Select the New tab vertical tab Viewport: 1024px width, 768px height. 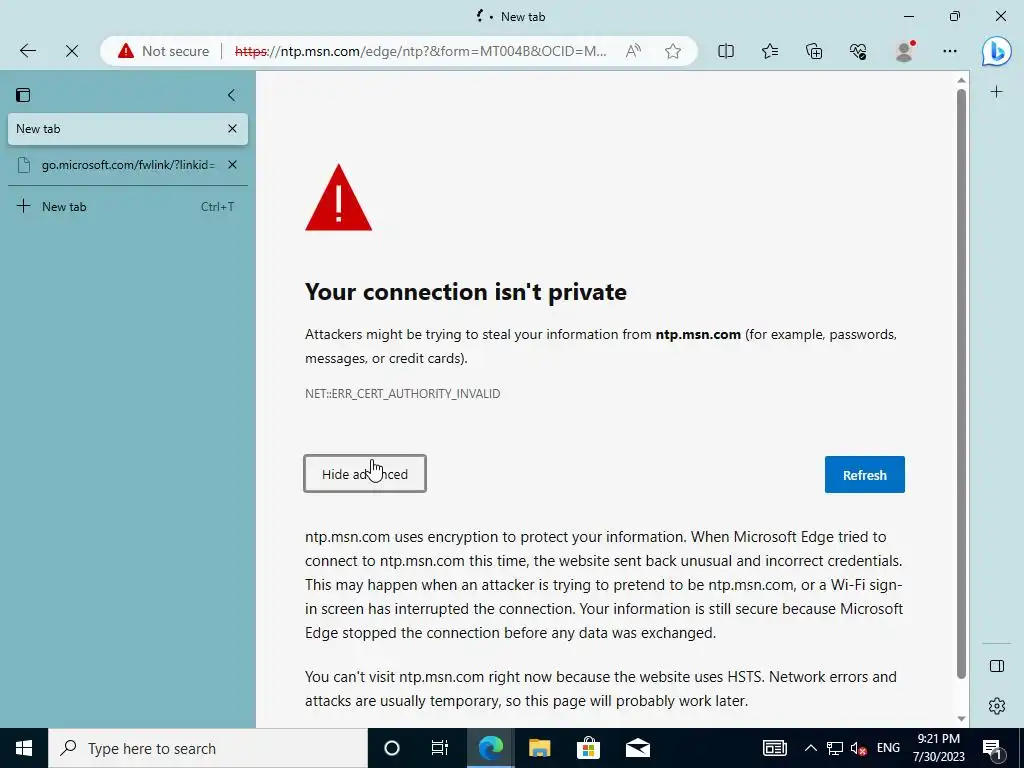point(128,129)
